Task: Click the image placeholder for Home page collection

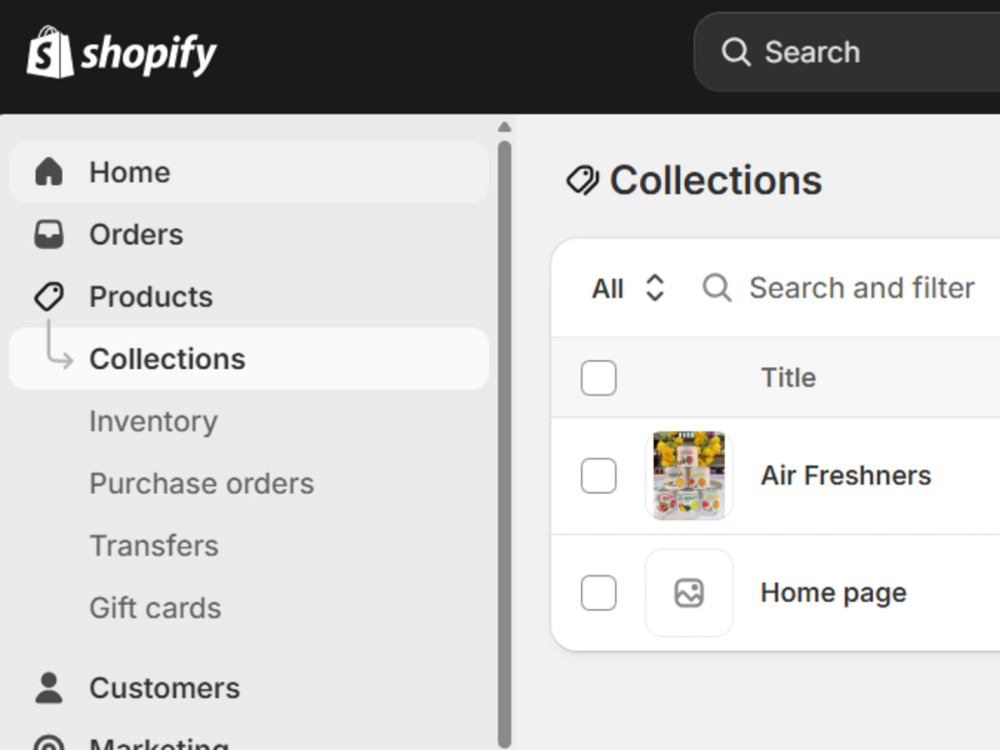Action: point(689,592)
